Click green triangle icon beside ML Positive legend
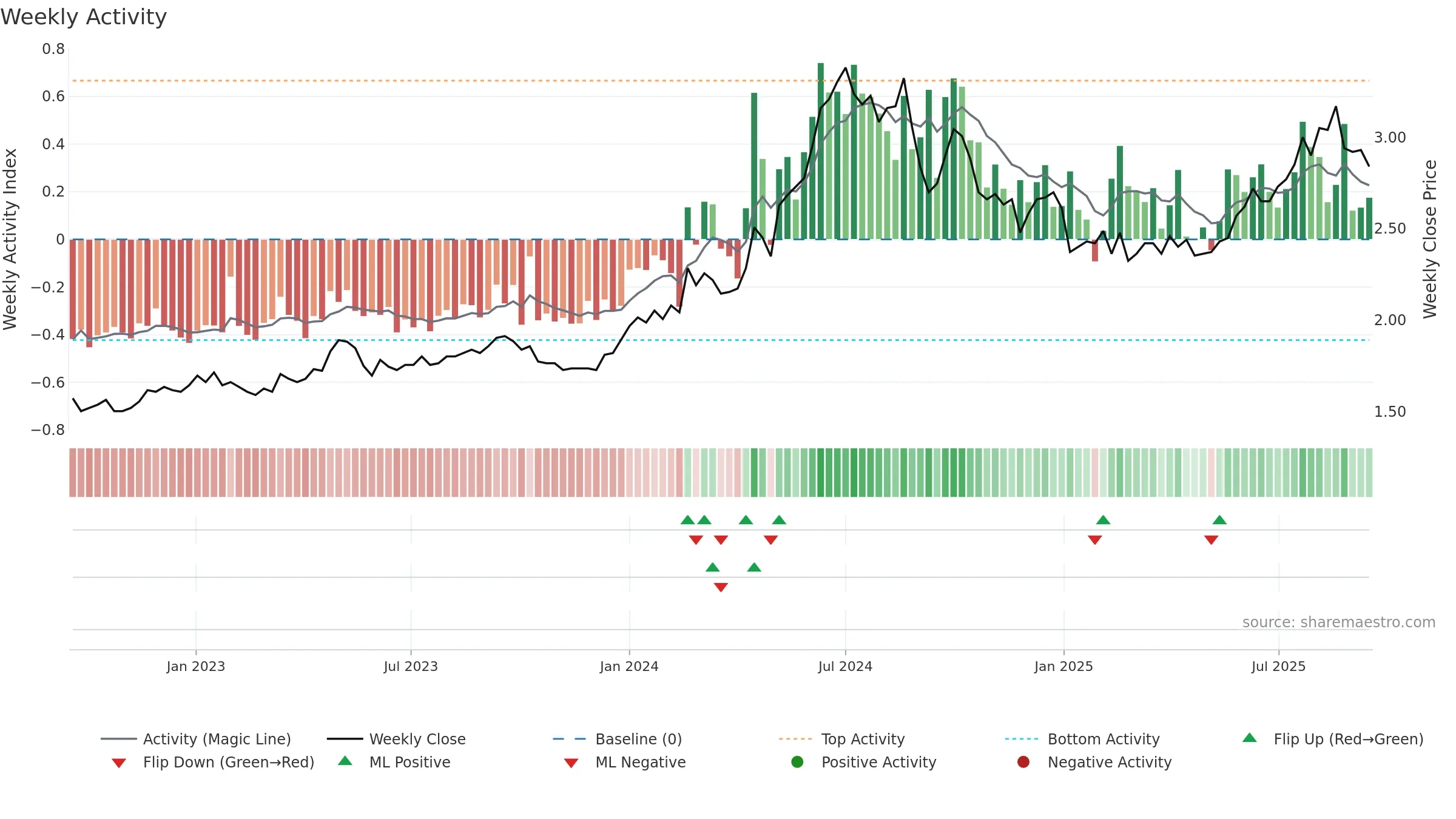 tap(345, 761)
